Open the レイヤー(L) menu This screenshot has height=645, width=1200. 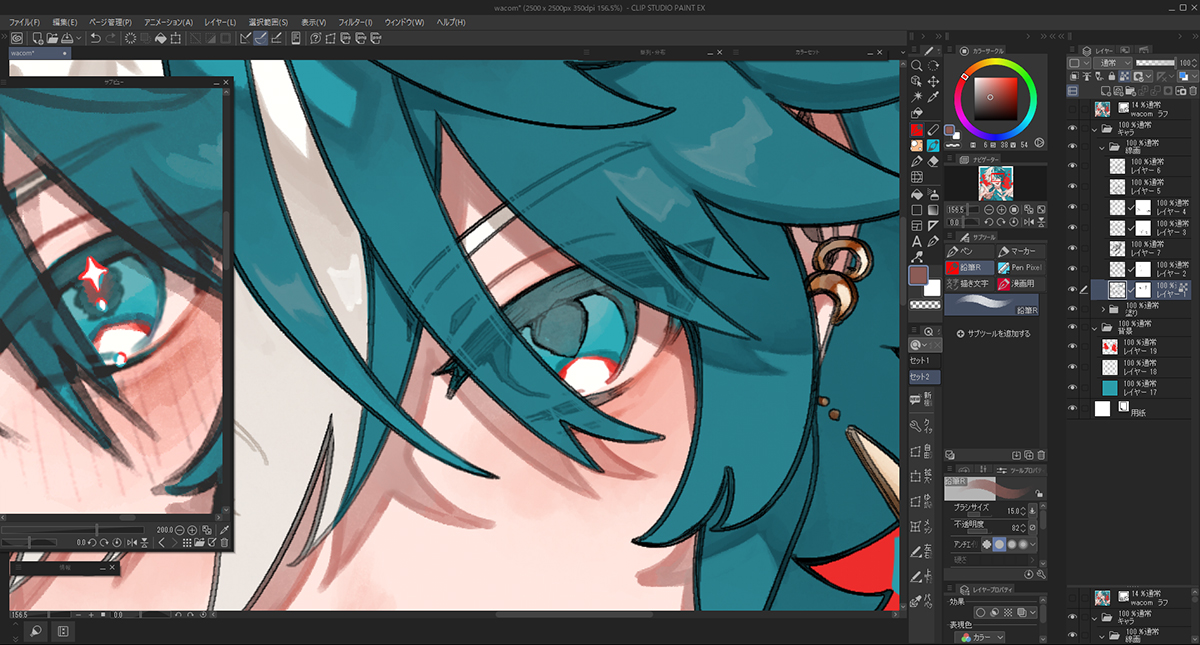point(220,22)
